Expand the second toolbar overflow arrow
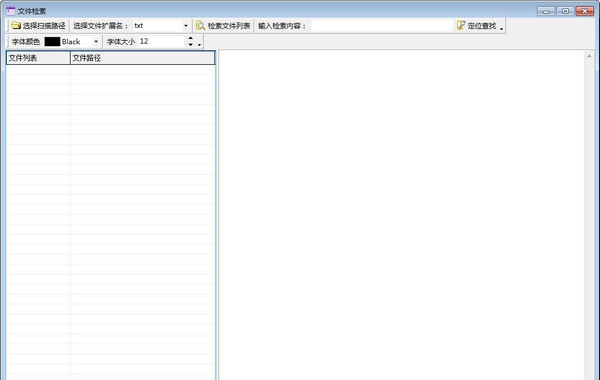This screenshot has width=600, height=380. pyautogui.click(x=199, y=45)
